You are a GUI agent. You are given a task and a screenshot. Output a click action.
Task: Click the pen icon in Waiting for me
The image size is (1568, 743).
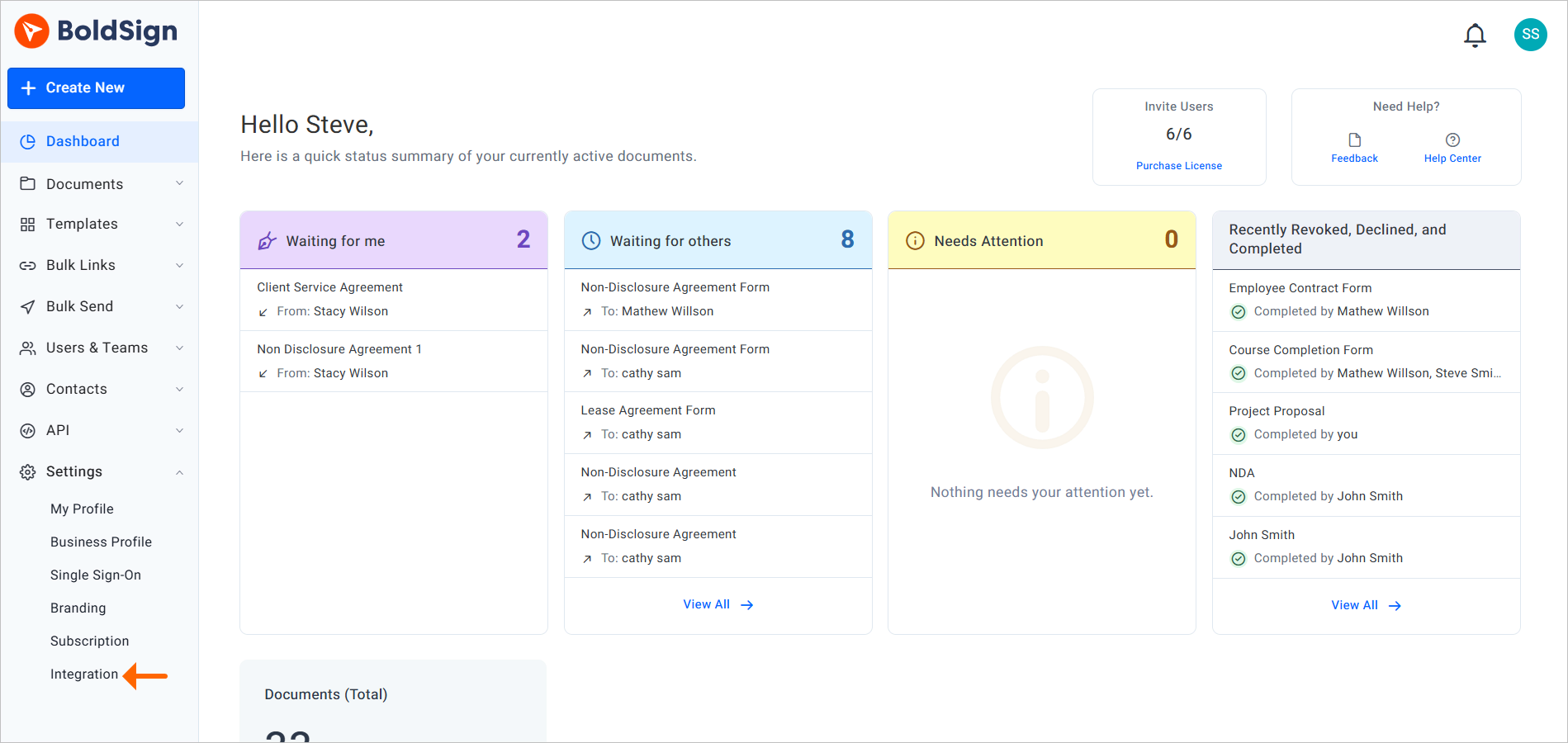click(x=267, y=241)
